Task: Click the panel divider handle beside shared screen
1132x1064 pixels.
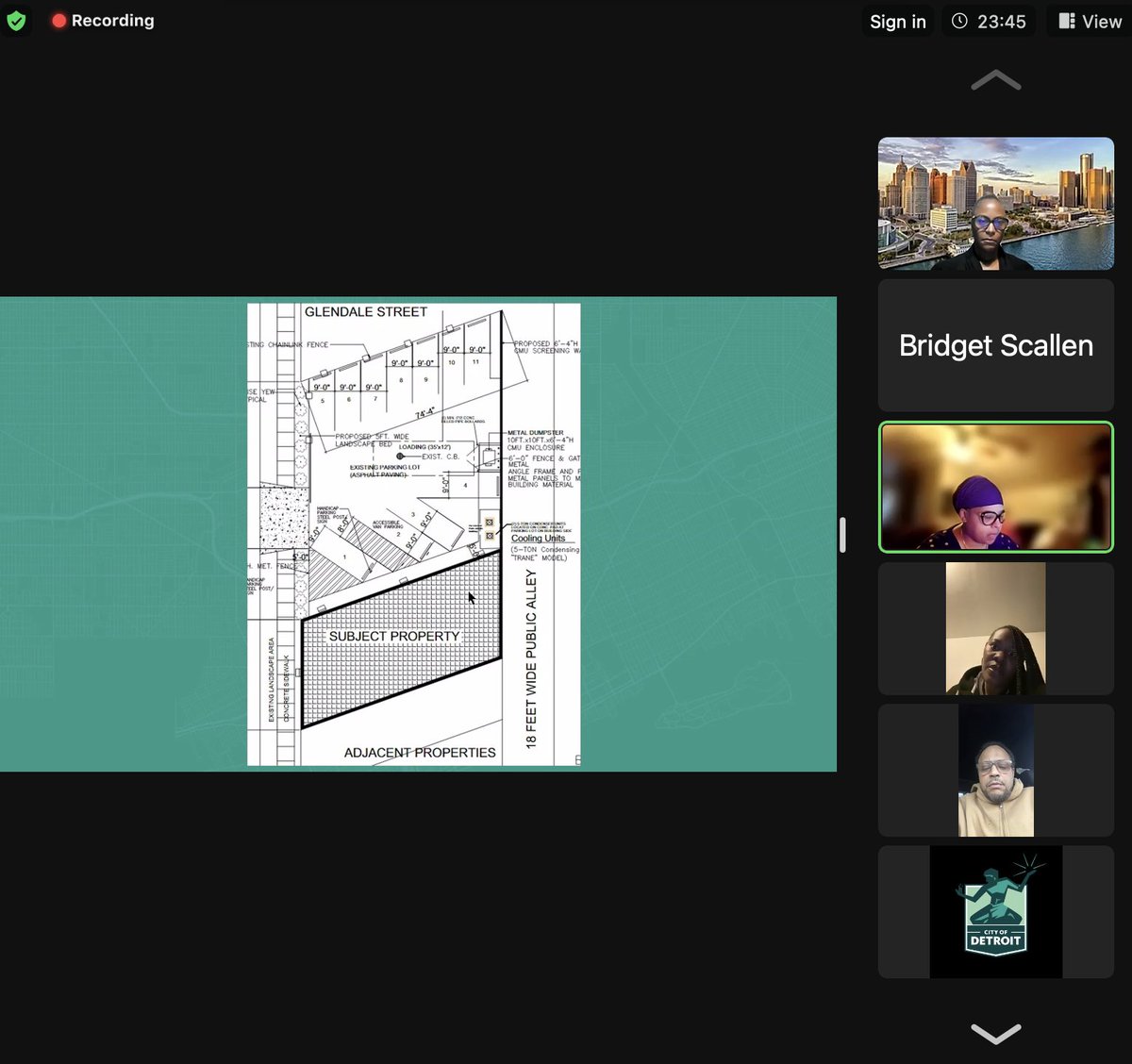Action: [842, 535]
